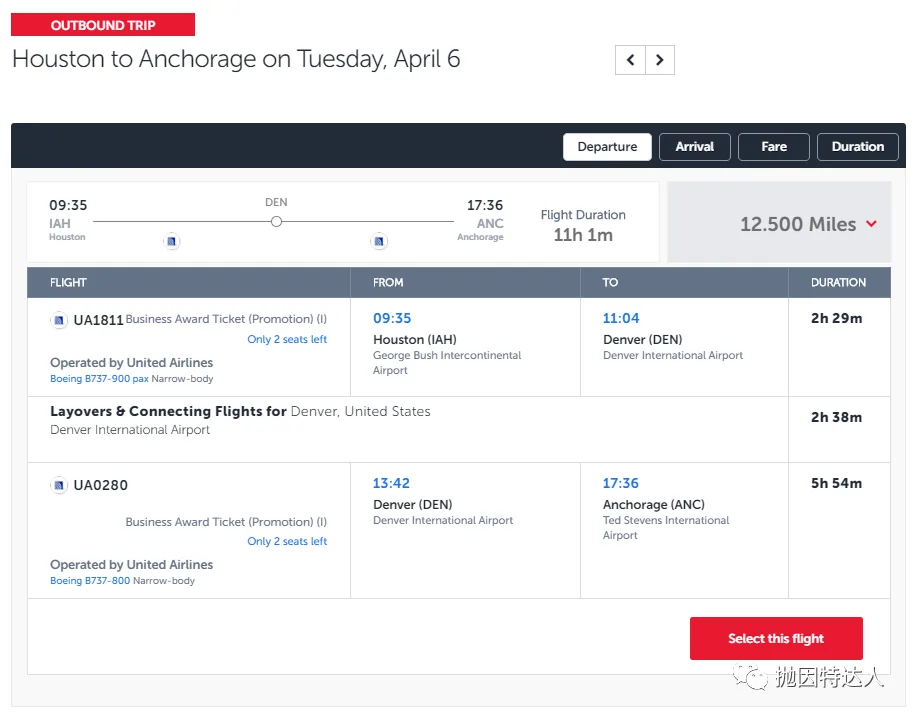This screenshot has width=914, height=717.
Task: Click 'Business Award Ticket (Promotion) (I)' beside UA1811
Action: 226,319
